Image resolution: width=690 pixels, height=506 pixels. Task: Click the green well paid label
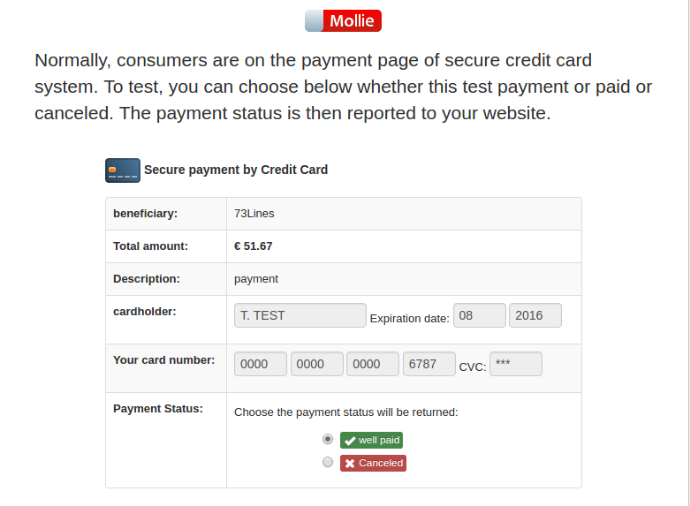click(372, 440)
